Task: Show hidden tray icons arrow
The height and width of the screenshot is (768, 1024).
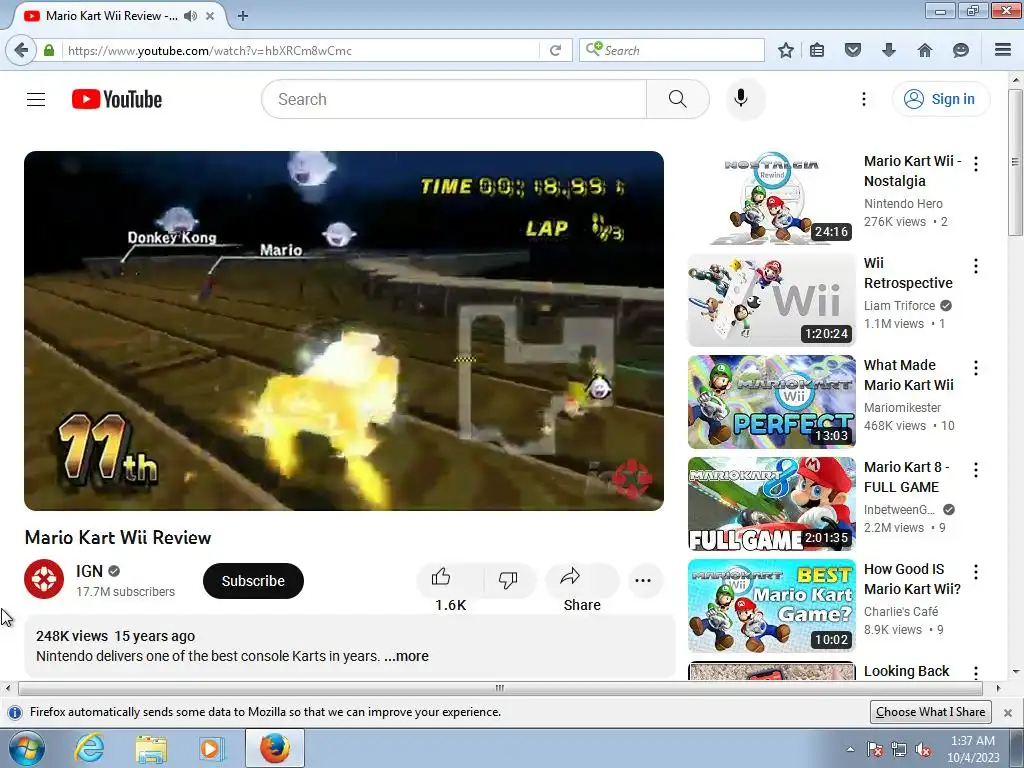Action: click(x=850, y=749)
